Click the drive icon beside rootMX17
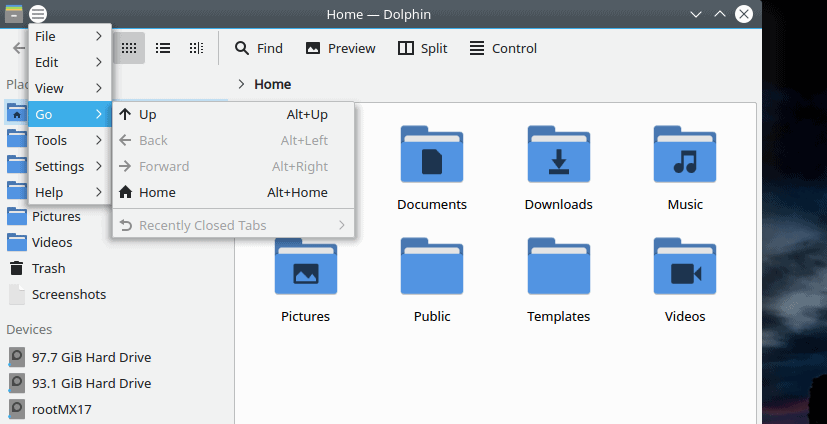 tap(17, 409)
